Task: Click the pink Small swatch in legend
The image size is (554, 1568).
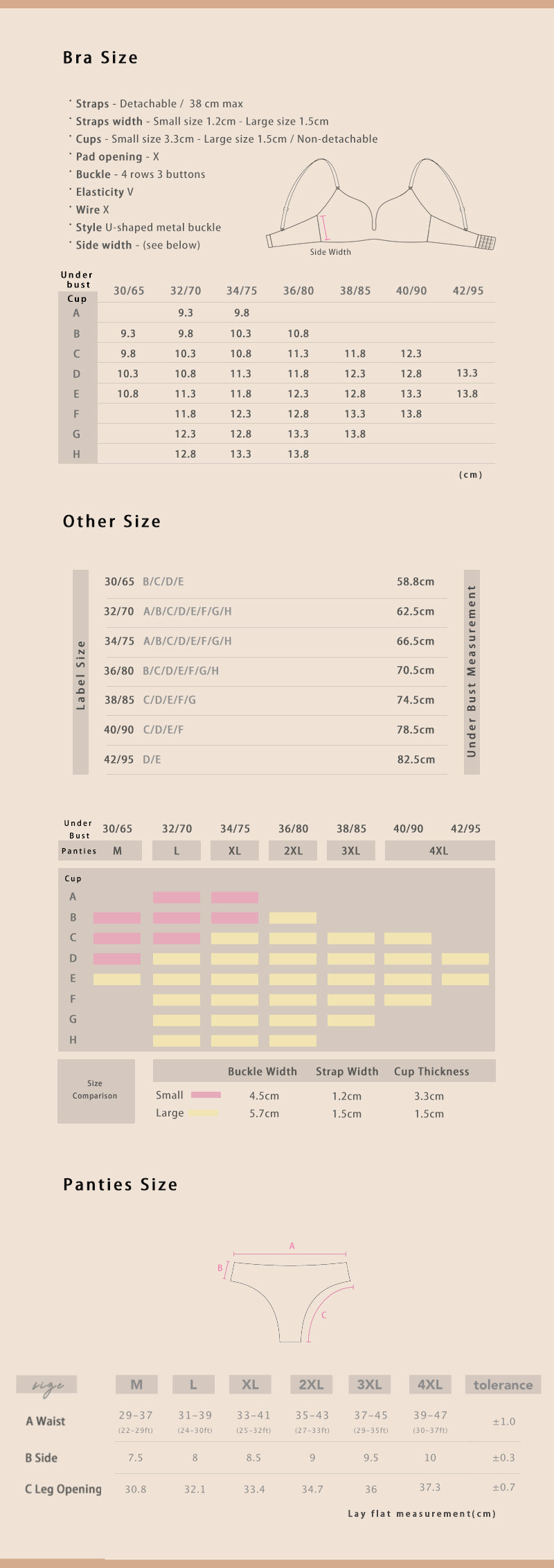Action: point(206,1094)
